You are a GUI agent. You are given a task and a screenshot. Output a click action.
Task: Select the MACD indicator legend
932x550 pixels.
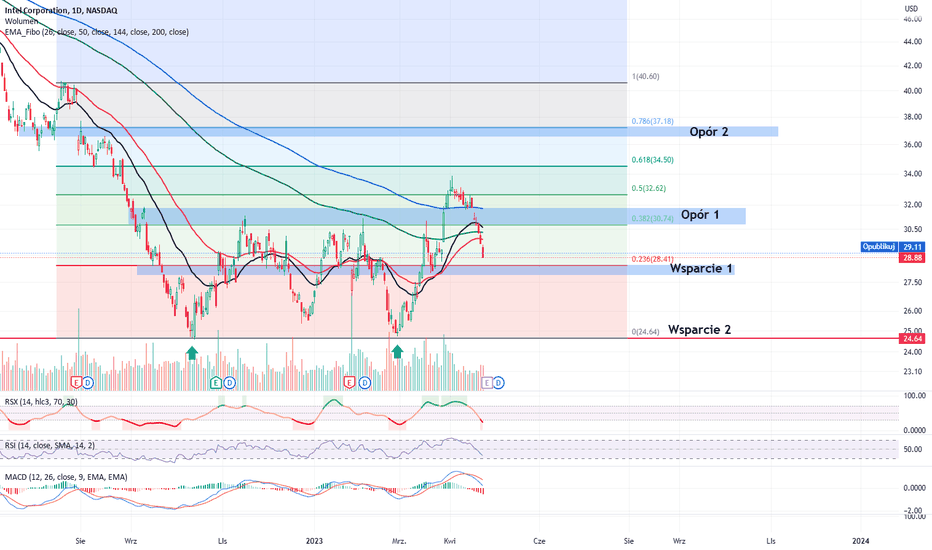tap(66, 477)
